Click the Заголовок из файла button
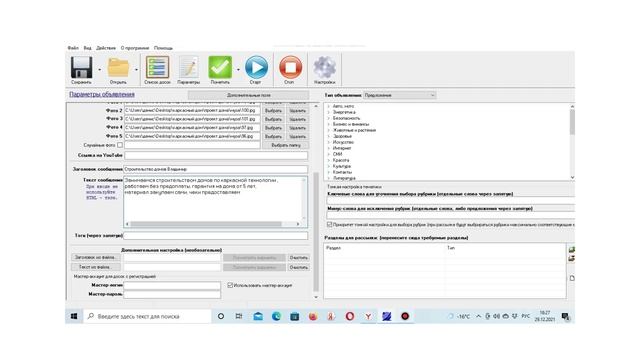 (96, 257)
